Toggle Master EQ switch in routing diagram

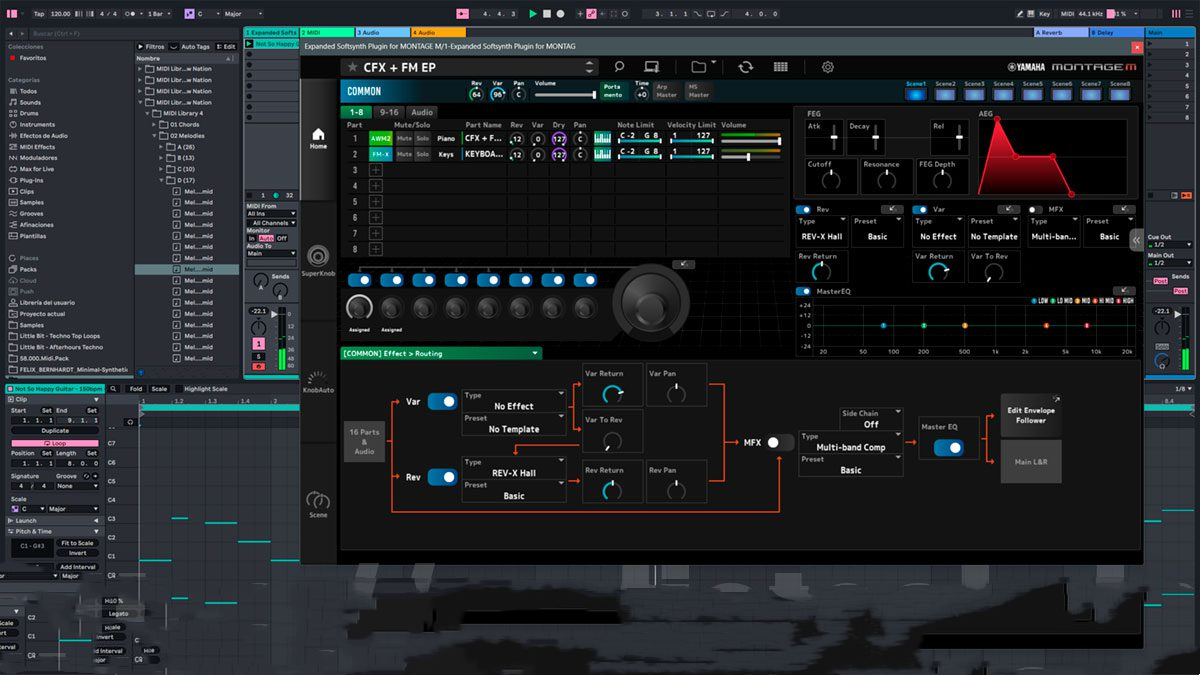(x=949, y=448)
